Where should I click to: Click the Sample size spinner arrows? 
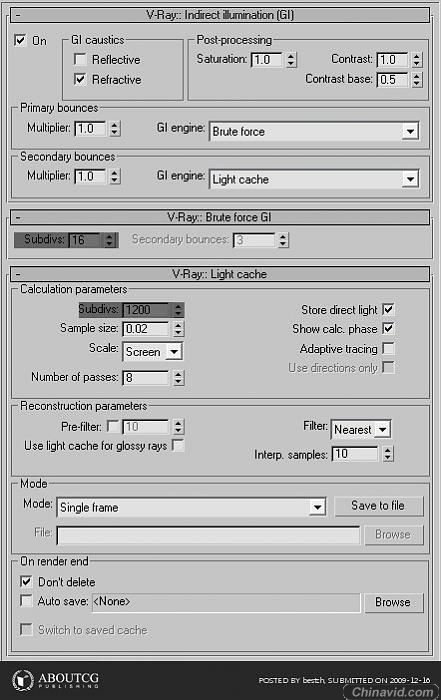178,329
